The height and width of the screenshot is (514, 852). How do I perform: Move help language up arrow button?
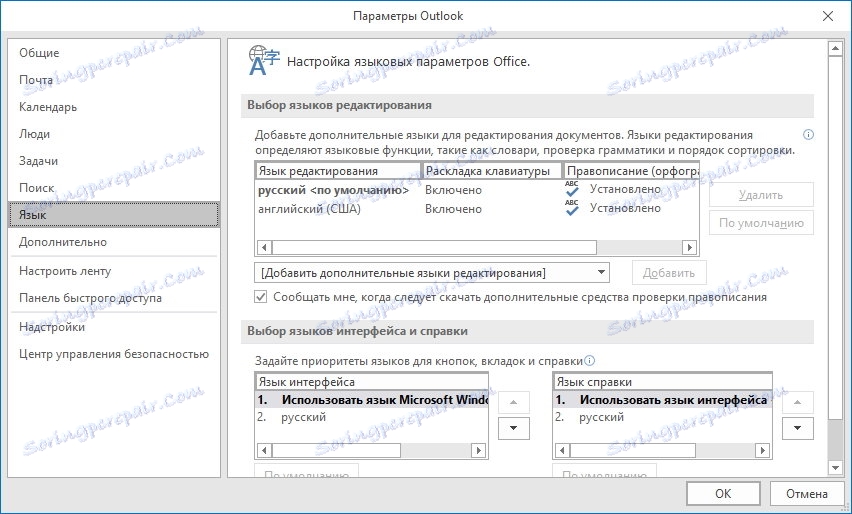pyautogui.click(x=798, y=403)
